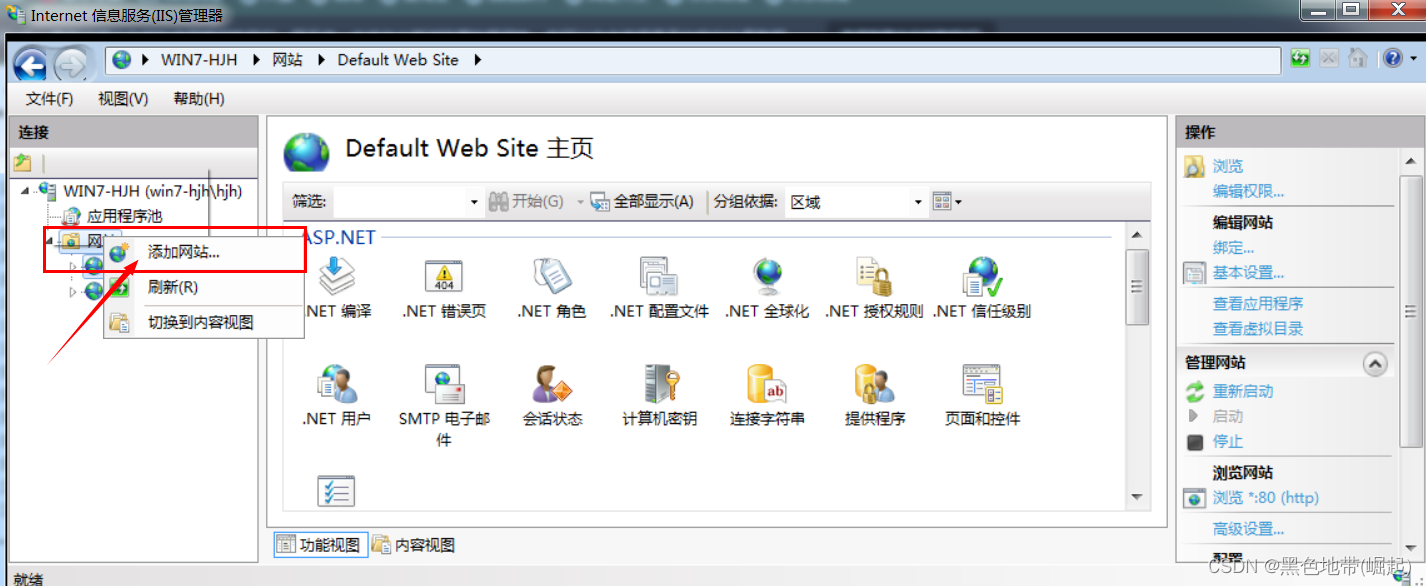Switch to the 功能视图 tab
Image resolution: width=1426 pixels, height=586 pixels.
[320, 545]
